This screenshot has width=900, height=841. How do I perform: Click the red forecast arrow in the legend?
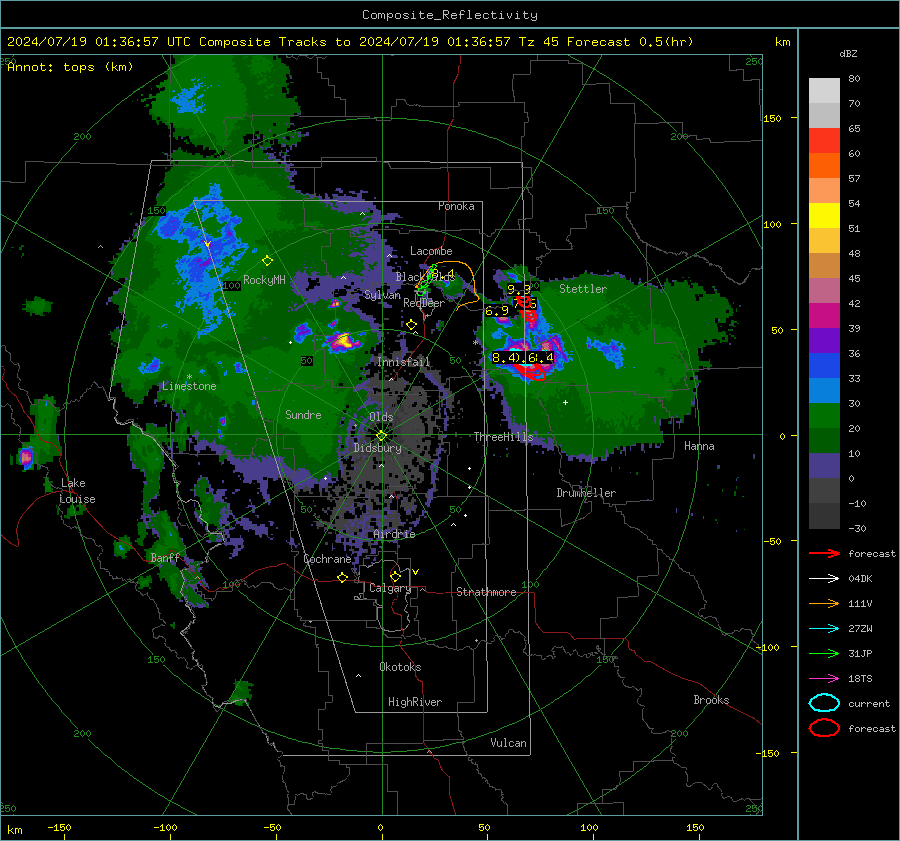(x=824, y=553)
